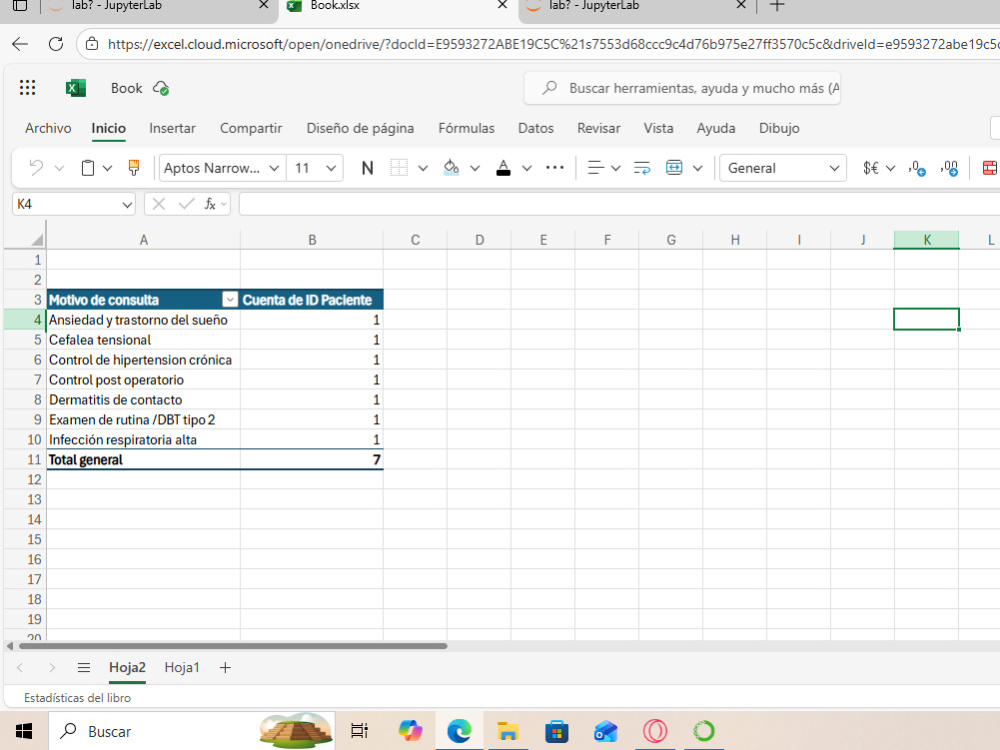Go to previous sheet arrow
Screen dimensions: 1000x750
pos(20,668)
